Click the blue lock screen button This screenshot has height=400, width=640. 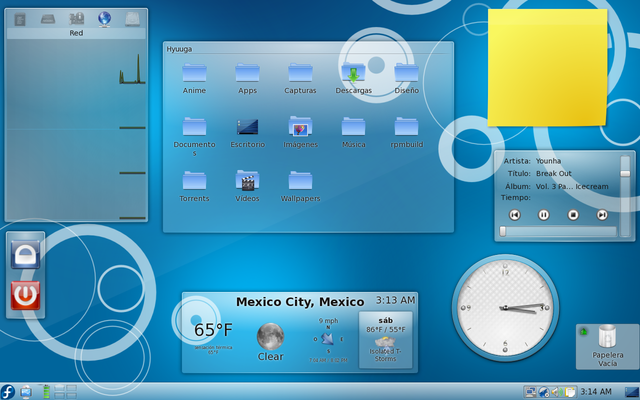[x=25, y=254]
